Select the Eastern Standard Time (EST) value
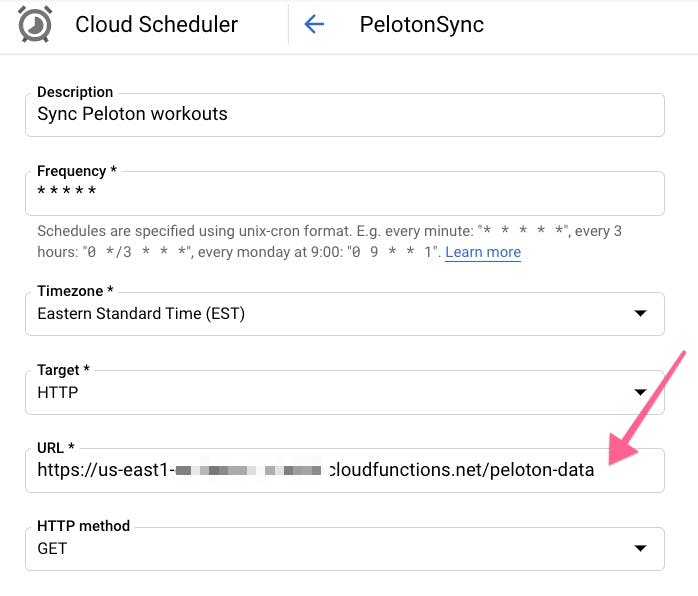Viewport: 698px width, 596px height. [x=141, y=314]
